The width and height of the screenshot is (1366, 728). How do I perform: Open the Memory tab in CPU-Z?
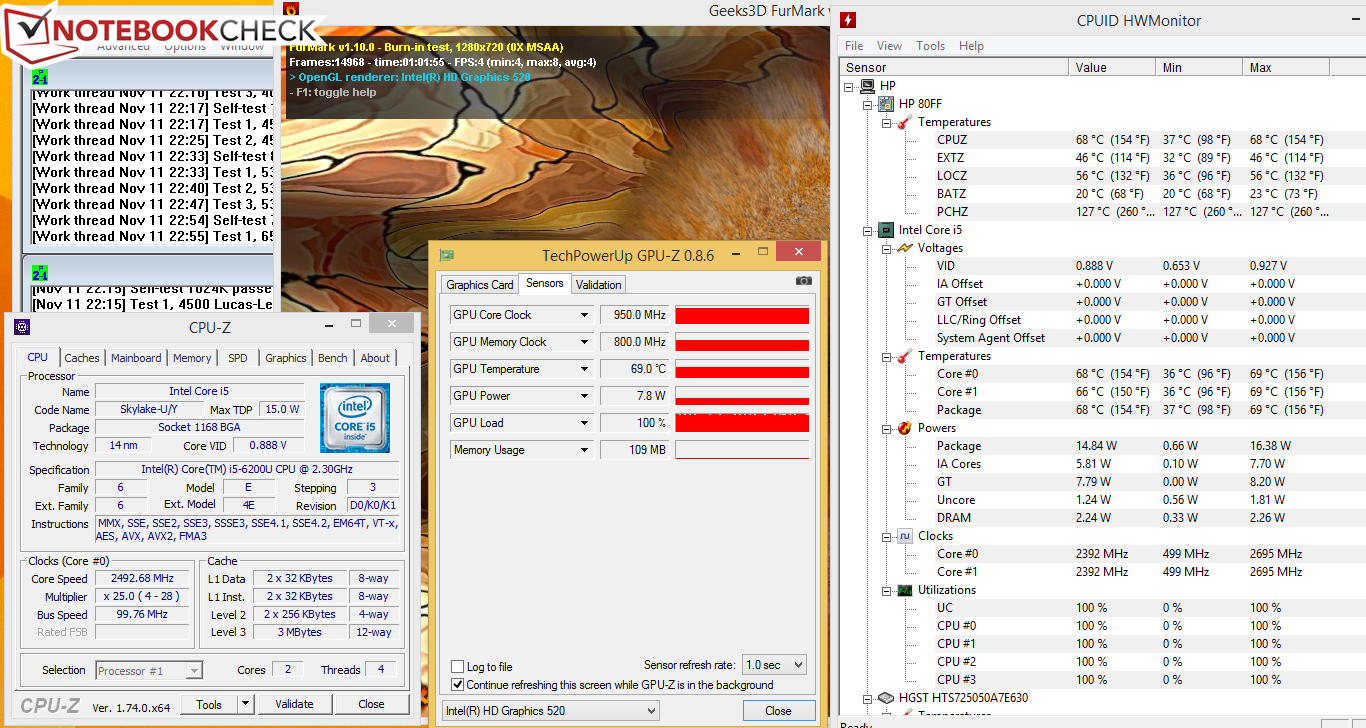pyautogui.click(x=192, y=358)
